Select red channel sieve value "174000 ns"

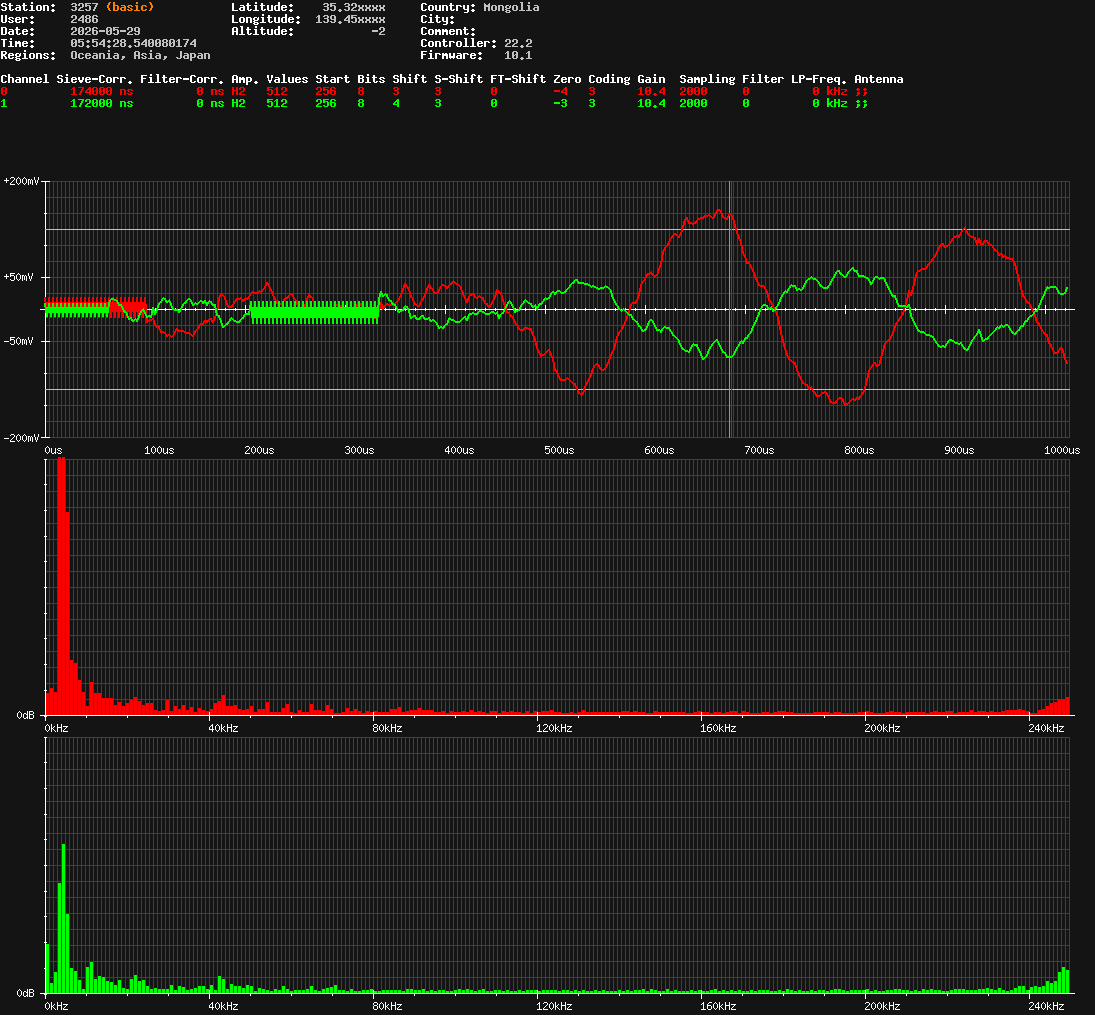(x=101, y=91)
